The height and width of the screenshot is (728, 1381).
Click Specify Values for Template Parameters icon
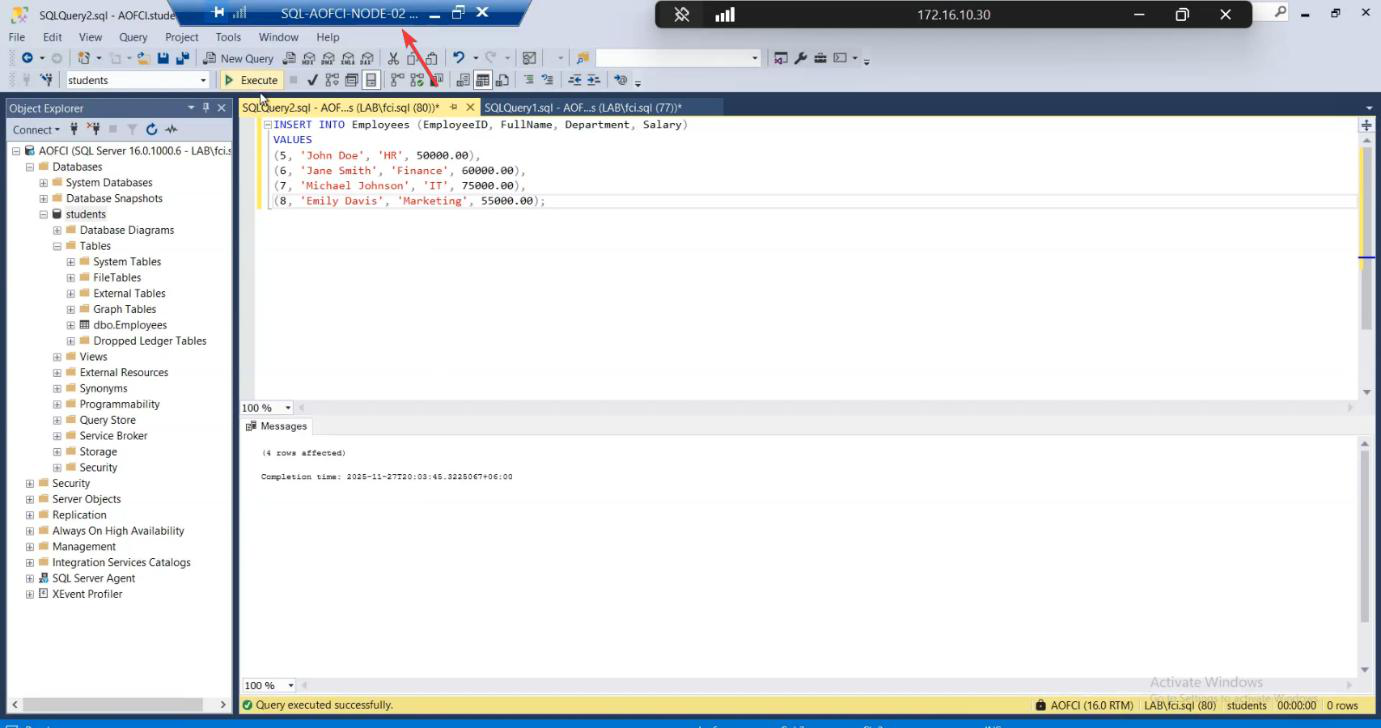click(621, 80)
